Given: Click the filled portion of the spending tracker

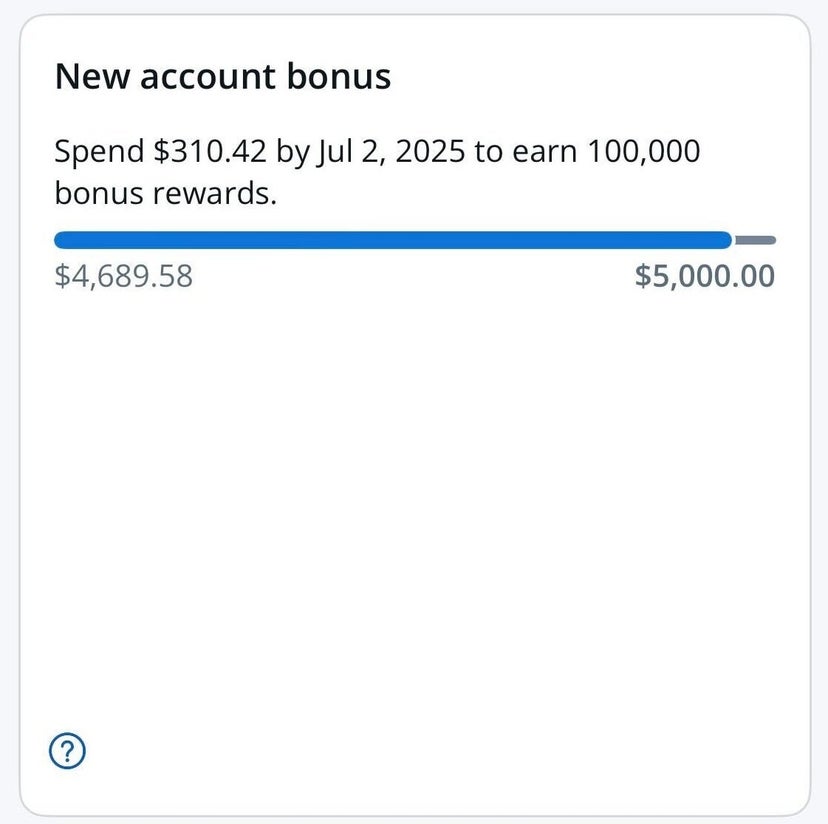Looking at the screenshot, I should [x=390, y=239].
